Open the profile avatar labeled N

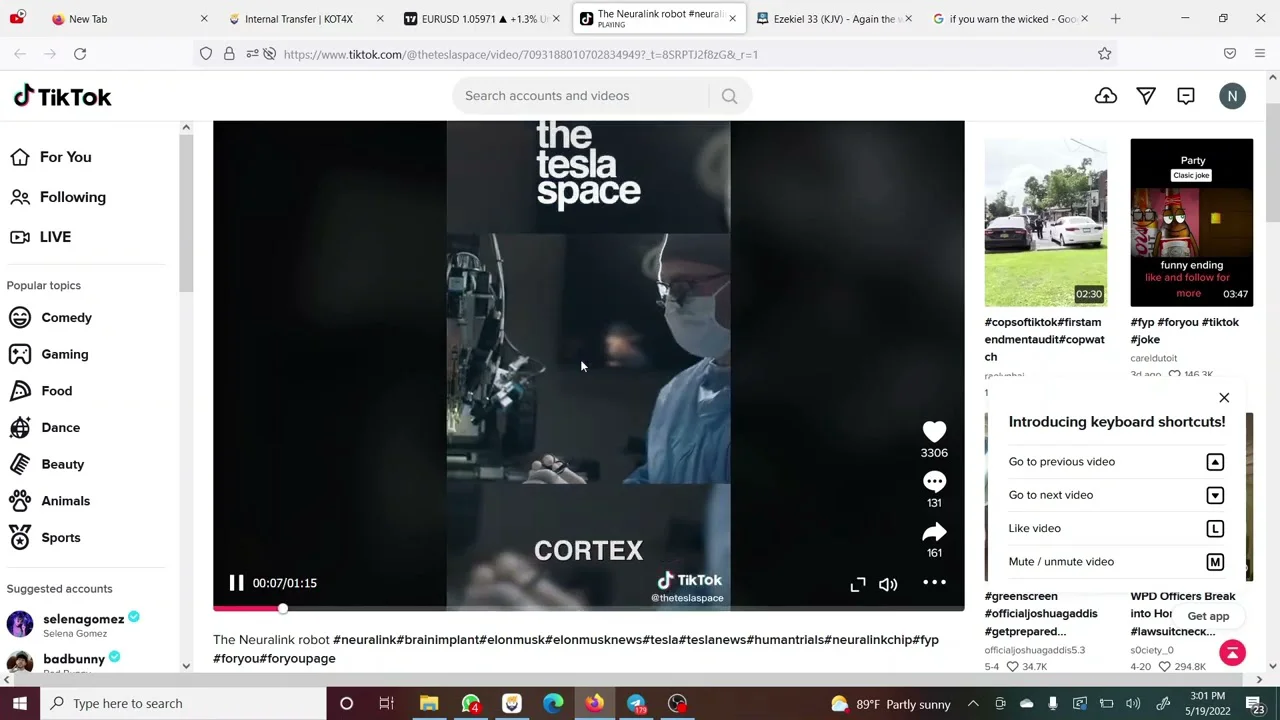(1232, 96)
